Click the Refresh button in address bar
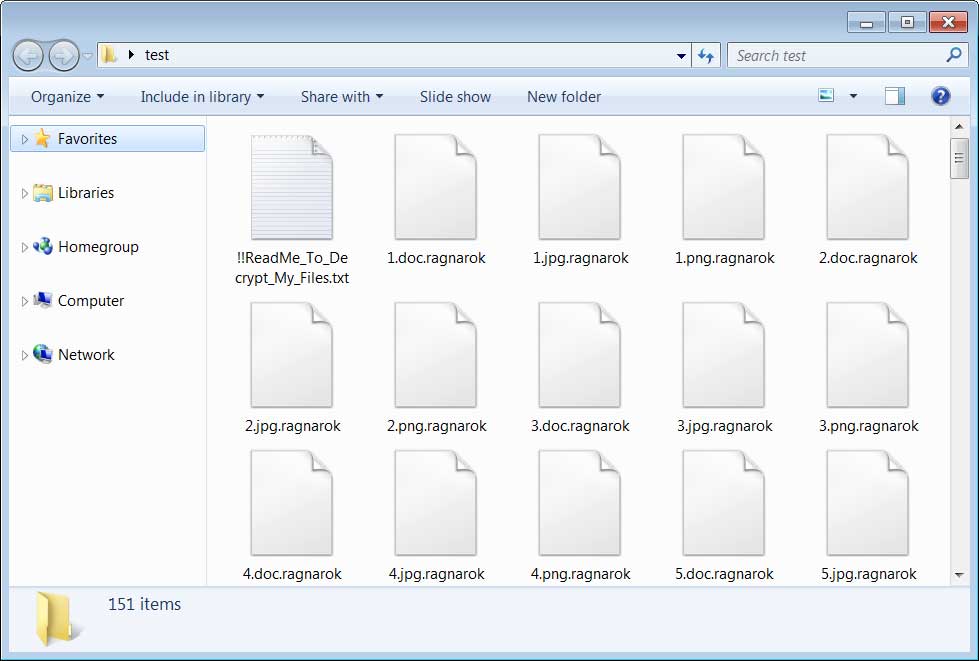This screenshot has height=661, width=979. [x=706, y=55]
